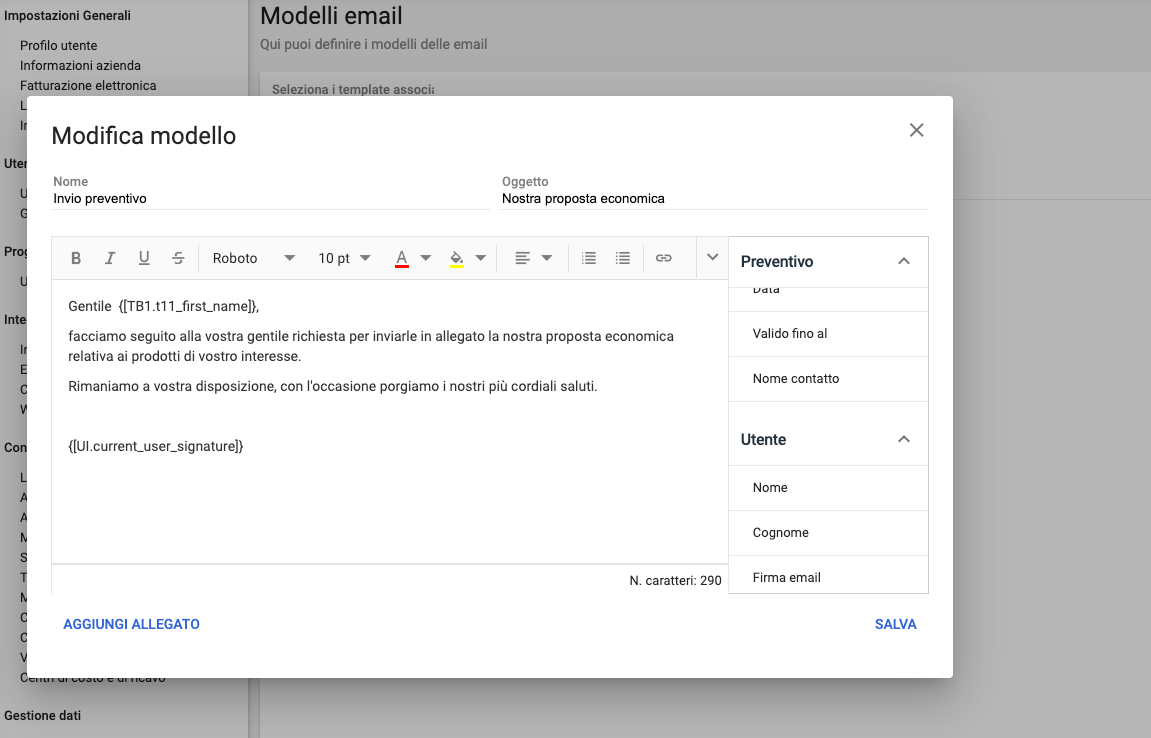This screenshot has height=738, width=1151.
Task: Click the text alignment icon
Action: (523, 258)
